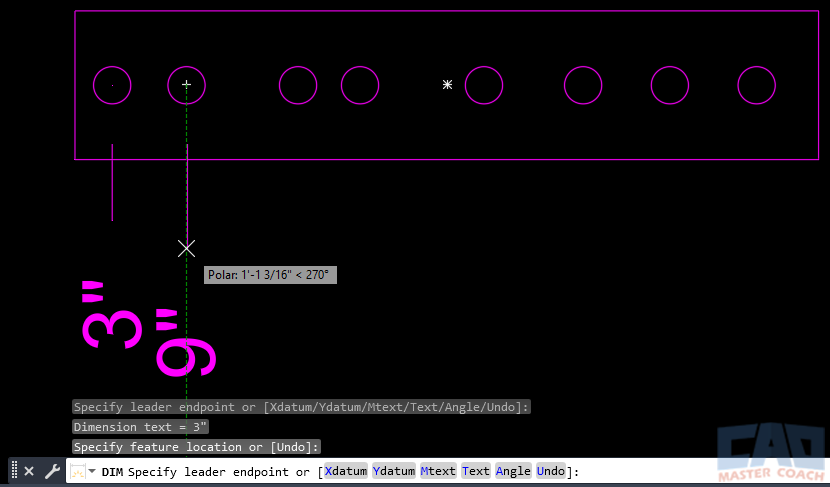Click the command line input field
Viewport: 830px width, 487px height.
(447, 471)
